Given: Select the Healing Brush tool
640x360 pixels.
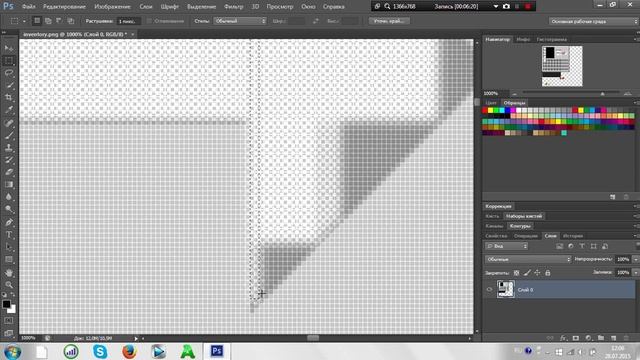Looking at the screenshot, I should pos(9,123).
